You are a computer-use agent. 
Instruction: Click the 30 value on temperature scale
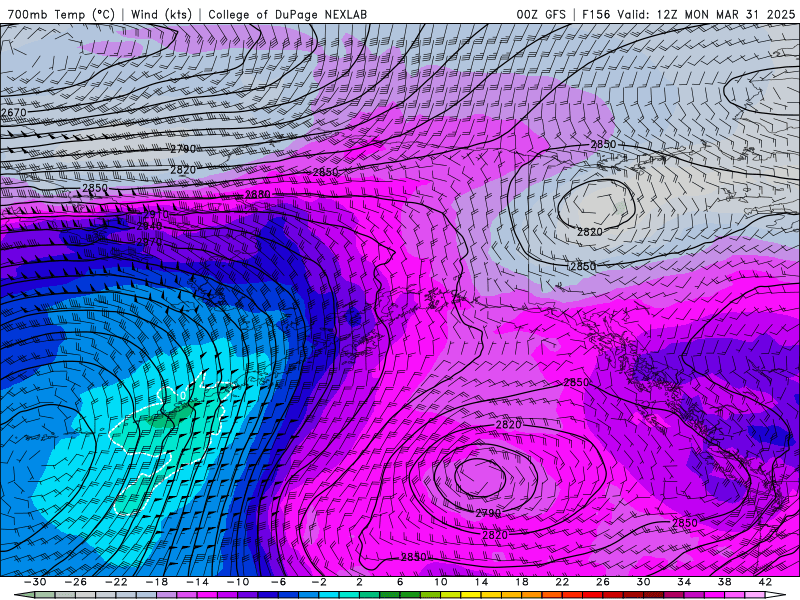pos(643,582)
